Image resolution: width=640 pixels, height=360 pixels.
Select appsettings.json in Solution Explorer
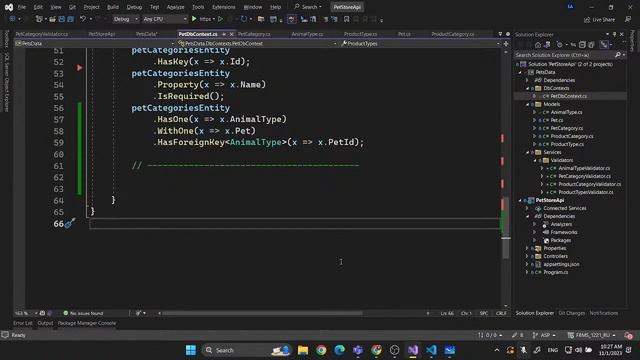561,264
